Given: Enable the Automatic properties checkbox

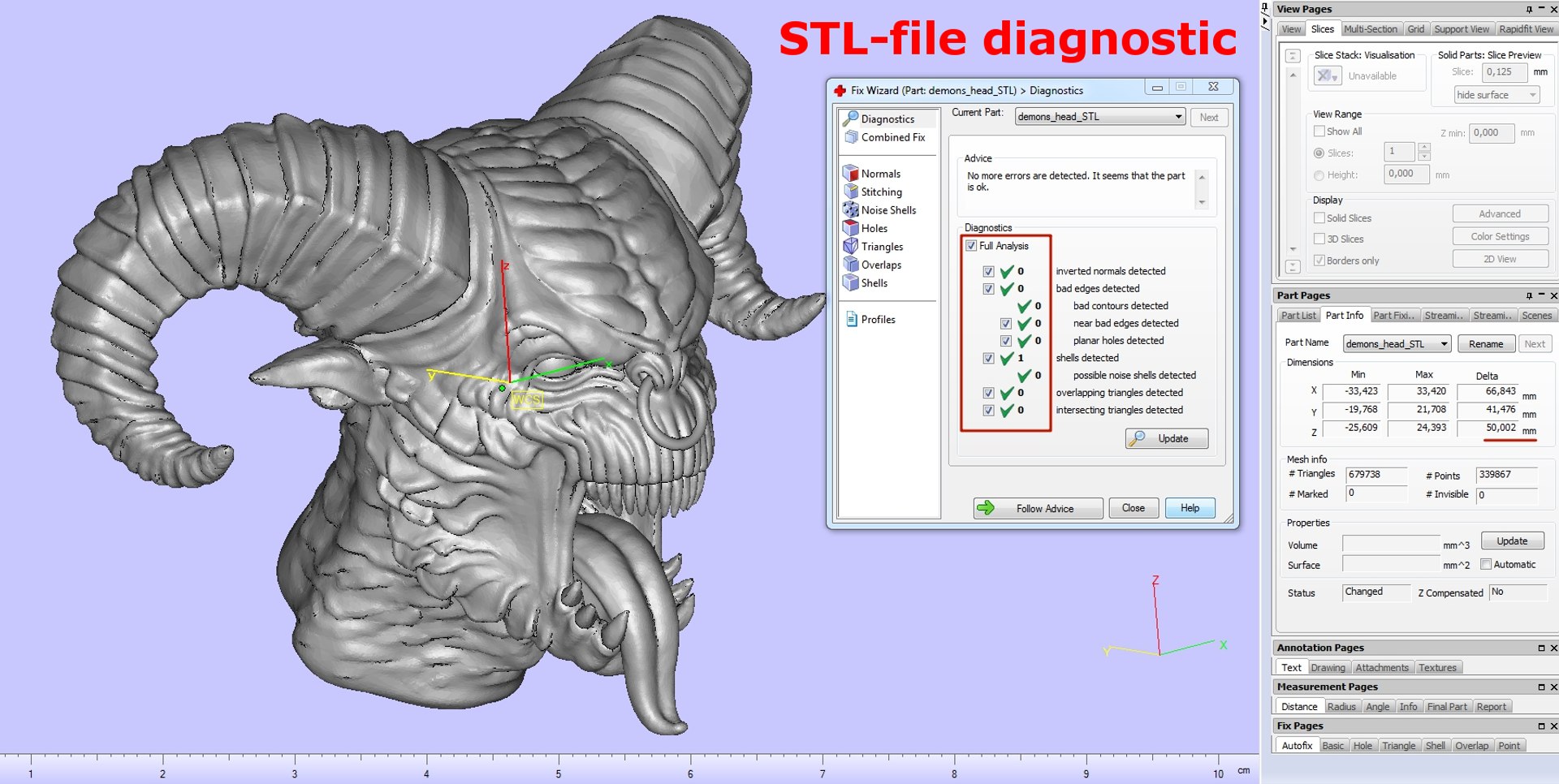Looking at the screenshot, I should [x=1486, y=564].
